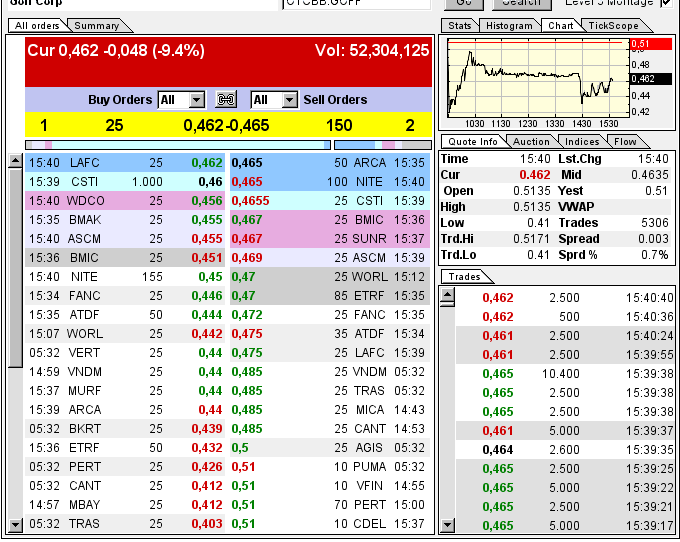The width and height of the screenshot is (680, 542).
Task: Open the Histogram tab
Action: click(x=509, y=26)
